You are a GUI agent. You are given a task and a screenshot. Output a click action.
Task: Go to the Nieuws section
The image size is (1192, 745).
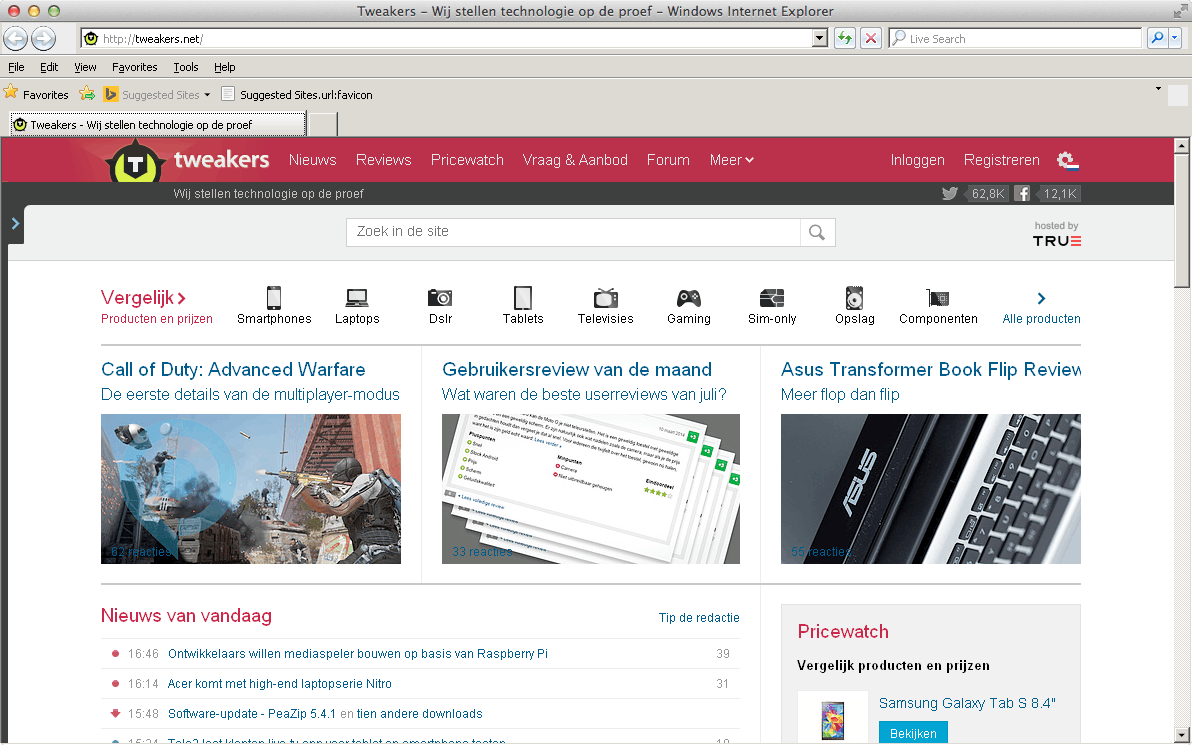[312, 160]
